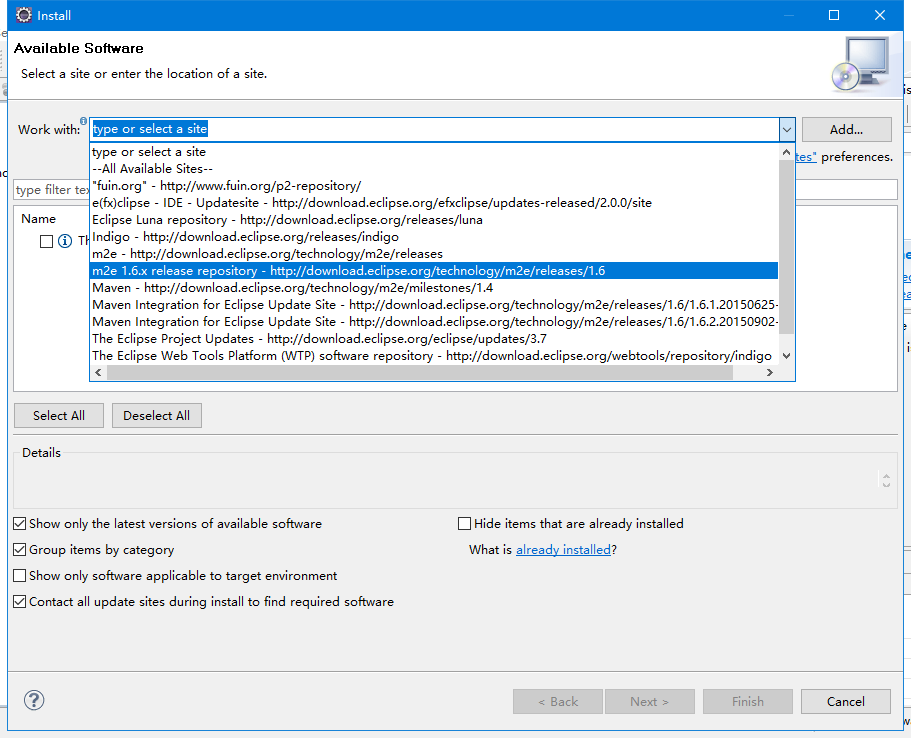Select Maven milestones/1.4 site
Viewport: 911px width, 738px height.
[434, 288]
